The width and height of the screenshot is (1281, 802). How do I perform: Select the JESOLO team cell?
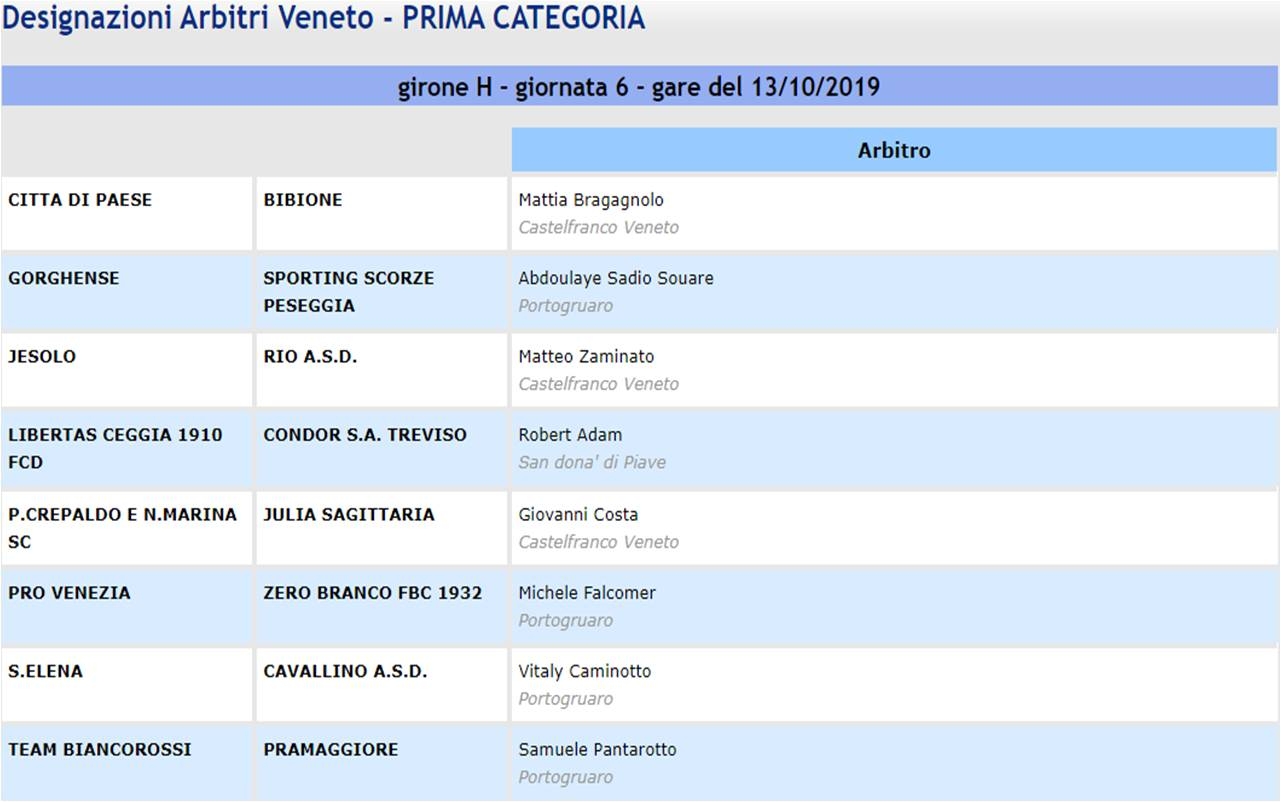point(42,357)
